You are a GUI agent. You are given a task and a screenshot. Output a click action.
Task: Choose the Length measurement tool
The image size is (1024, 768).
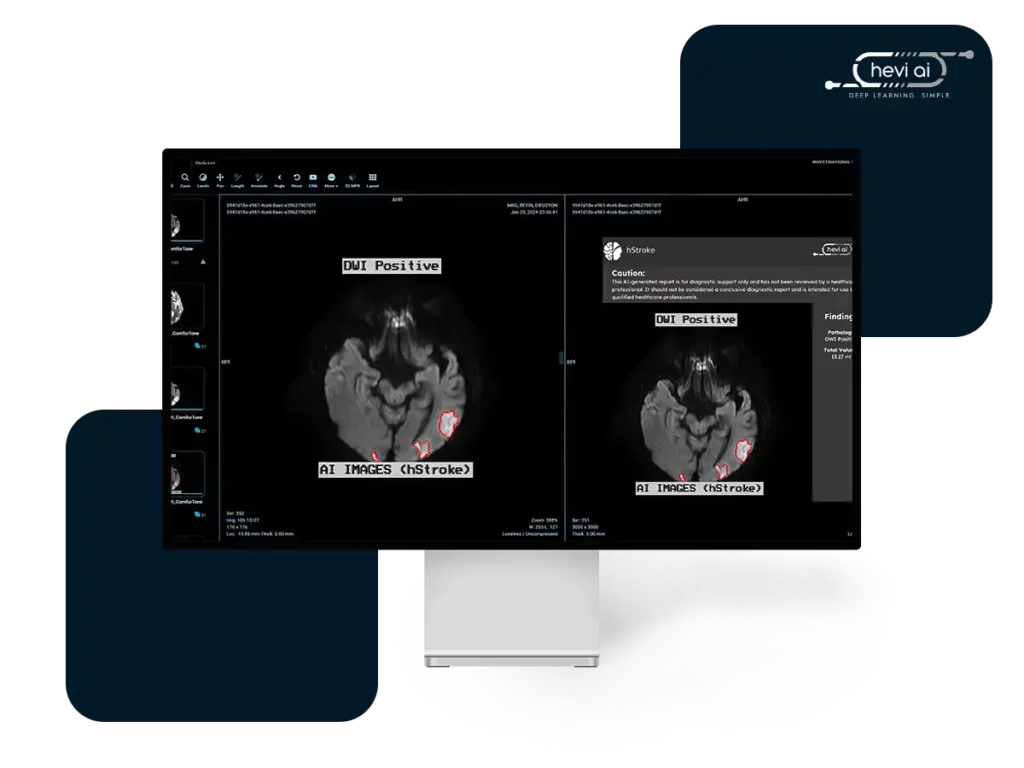(237, 178)
